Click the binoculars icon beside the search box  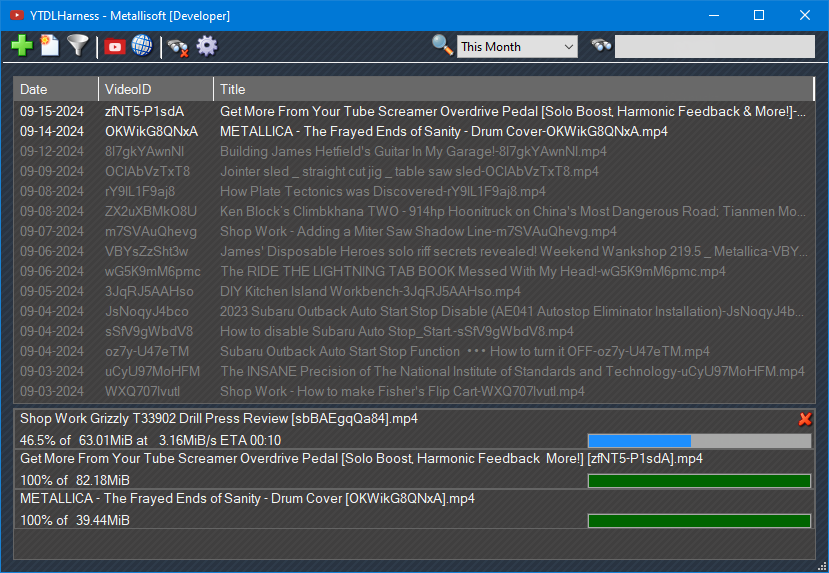(x=601, y=46)
